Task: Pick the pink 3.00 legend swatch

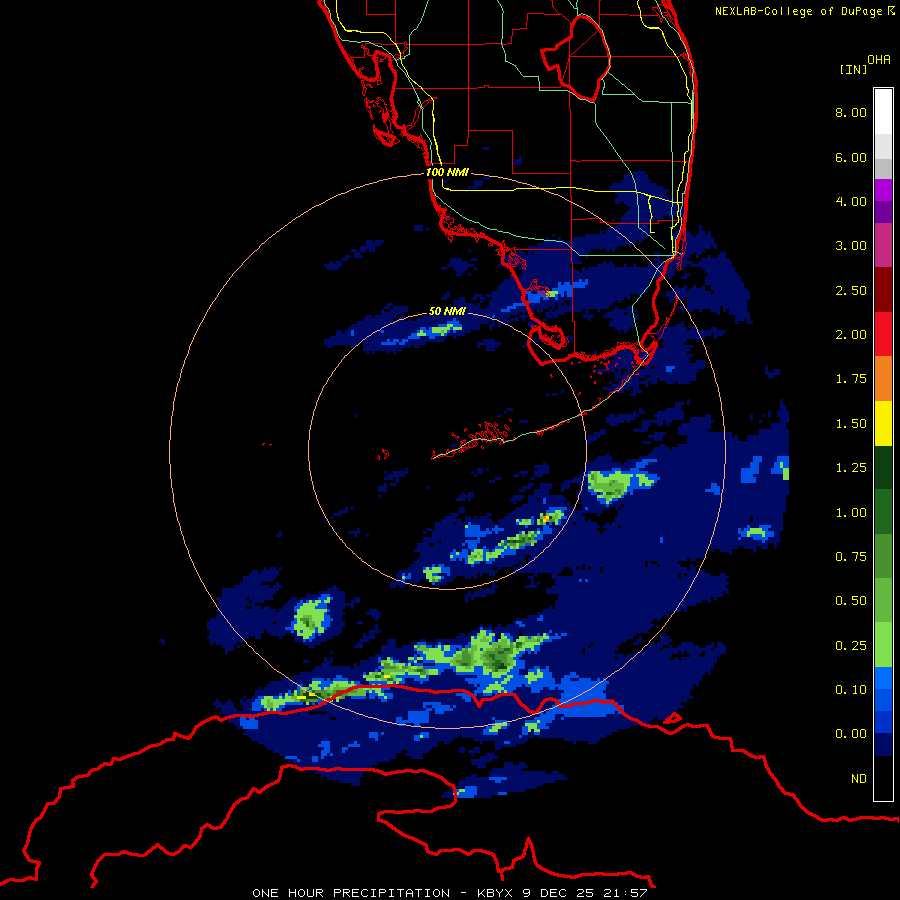Action: coord(883,245)
